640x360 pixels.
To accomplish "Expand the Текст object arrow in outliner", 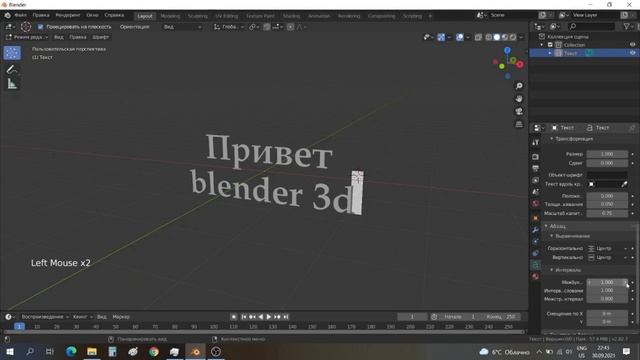I will (550, 53).
